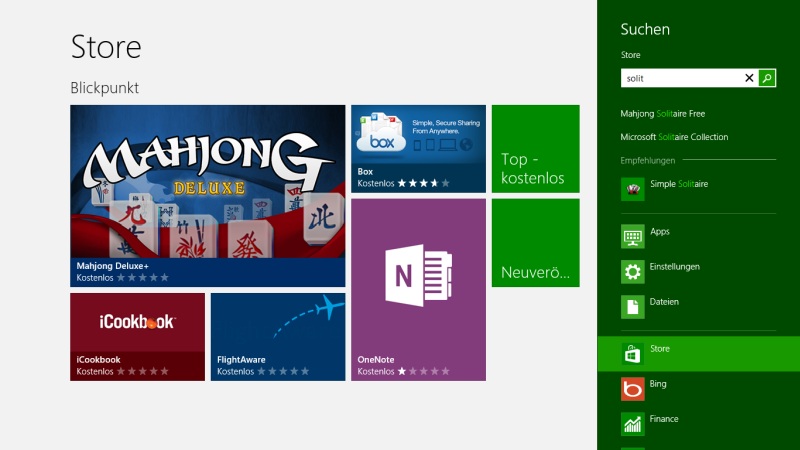Image resolution: width=800 pixels, height=450 pixels.
Task: Click the Apps label in search pane
Action: pos(660,232)
